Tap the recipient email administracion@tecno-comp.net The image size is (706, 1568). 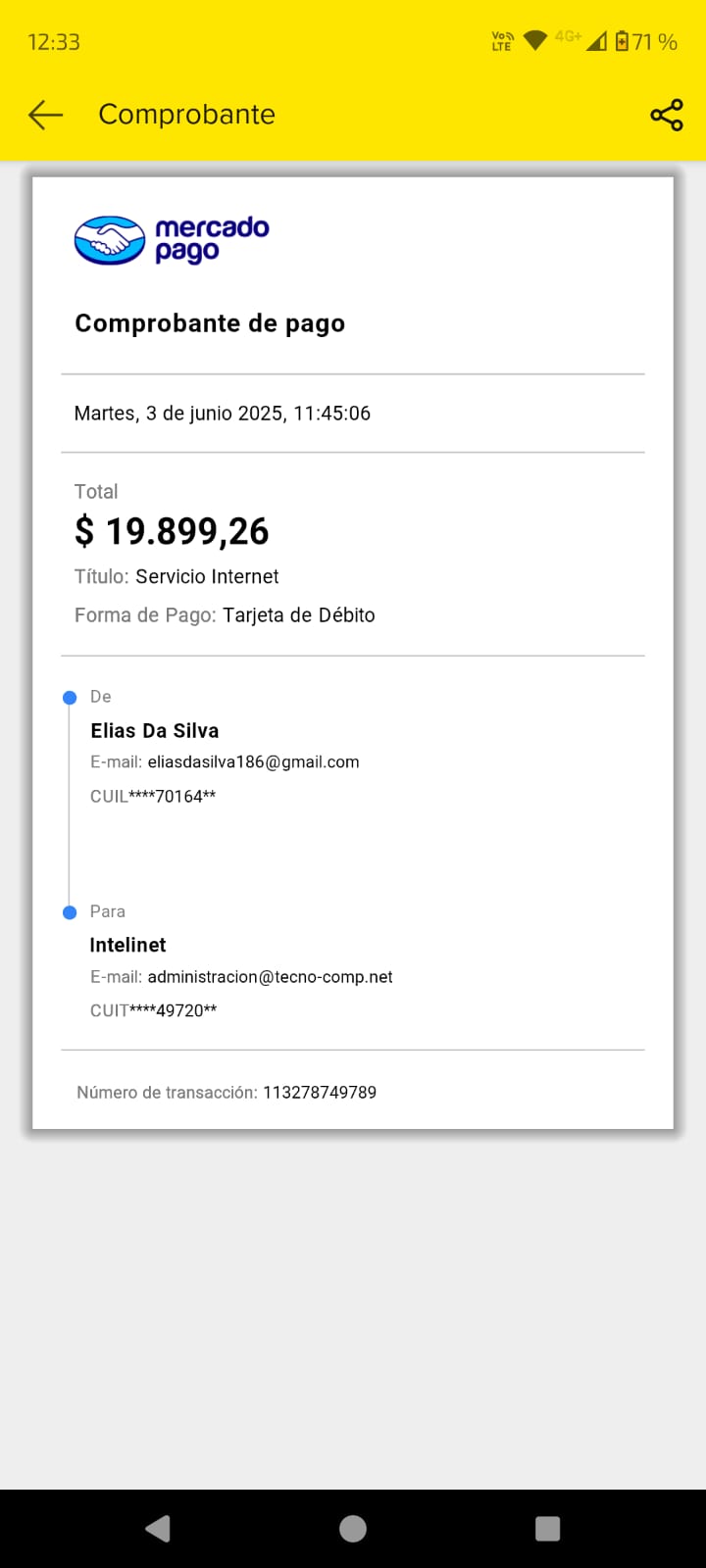(x=270, y=977)
